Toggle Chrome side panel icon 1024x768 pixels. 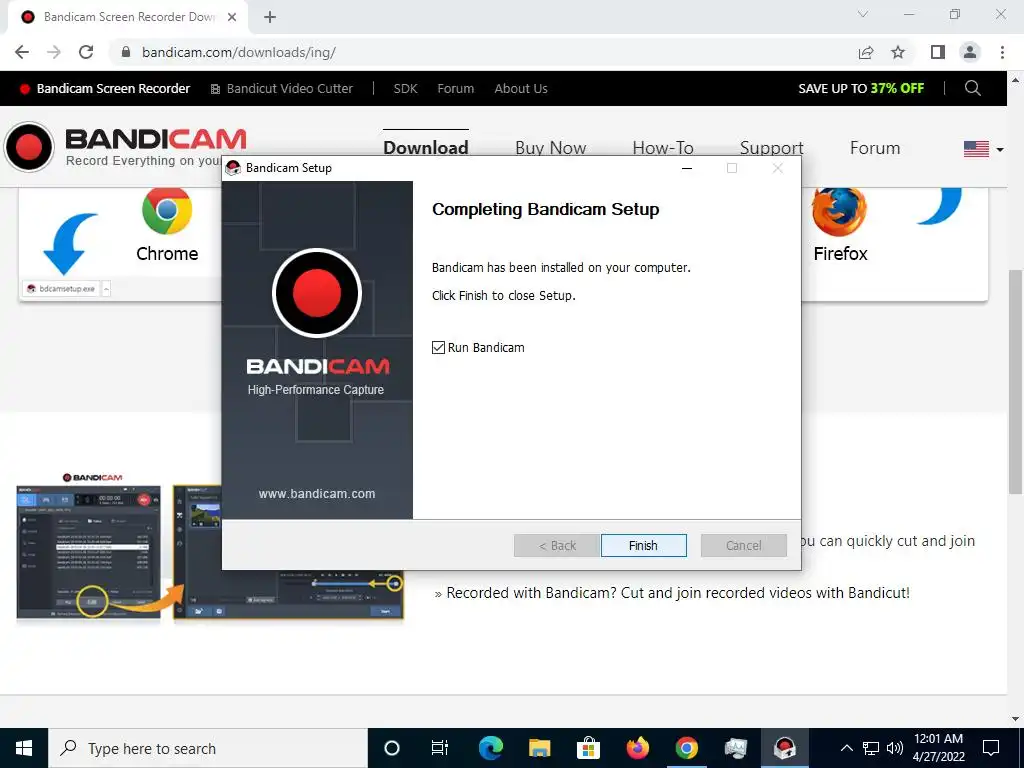point(938,52)
